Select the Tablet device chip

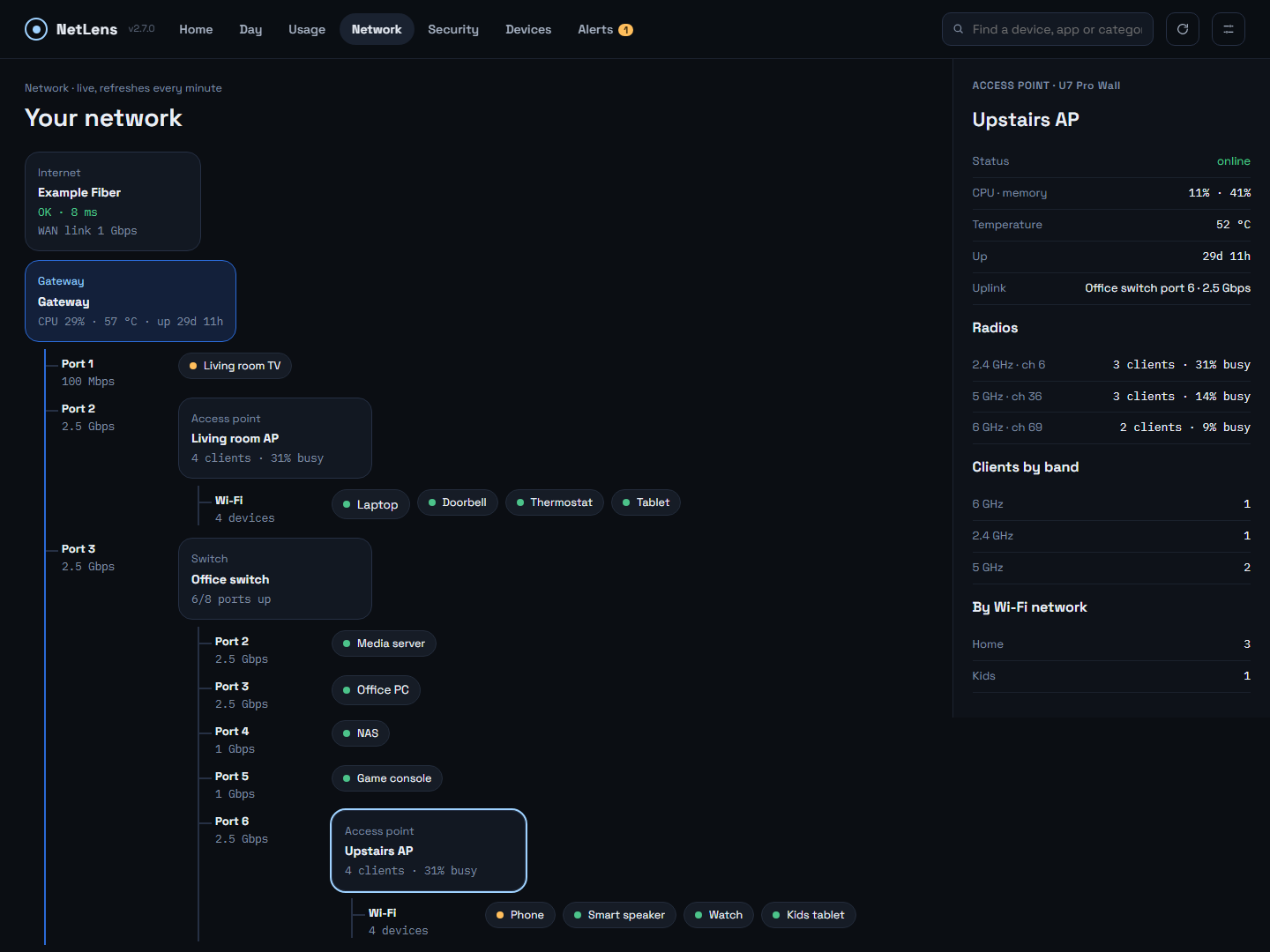point(646,502)
